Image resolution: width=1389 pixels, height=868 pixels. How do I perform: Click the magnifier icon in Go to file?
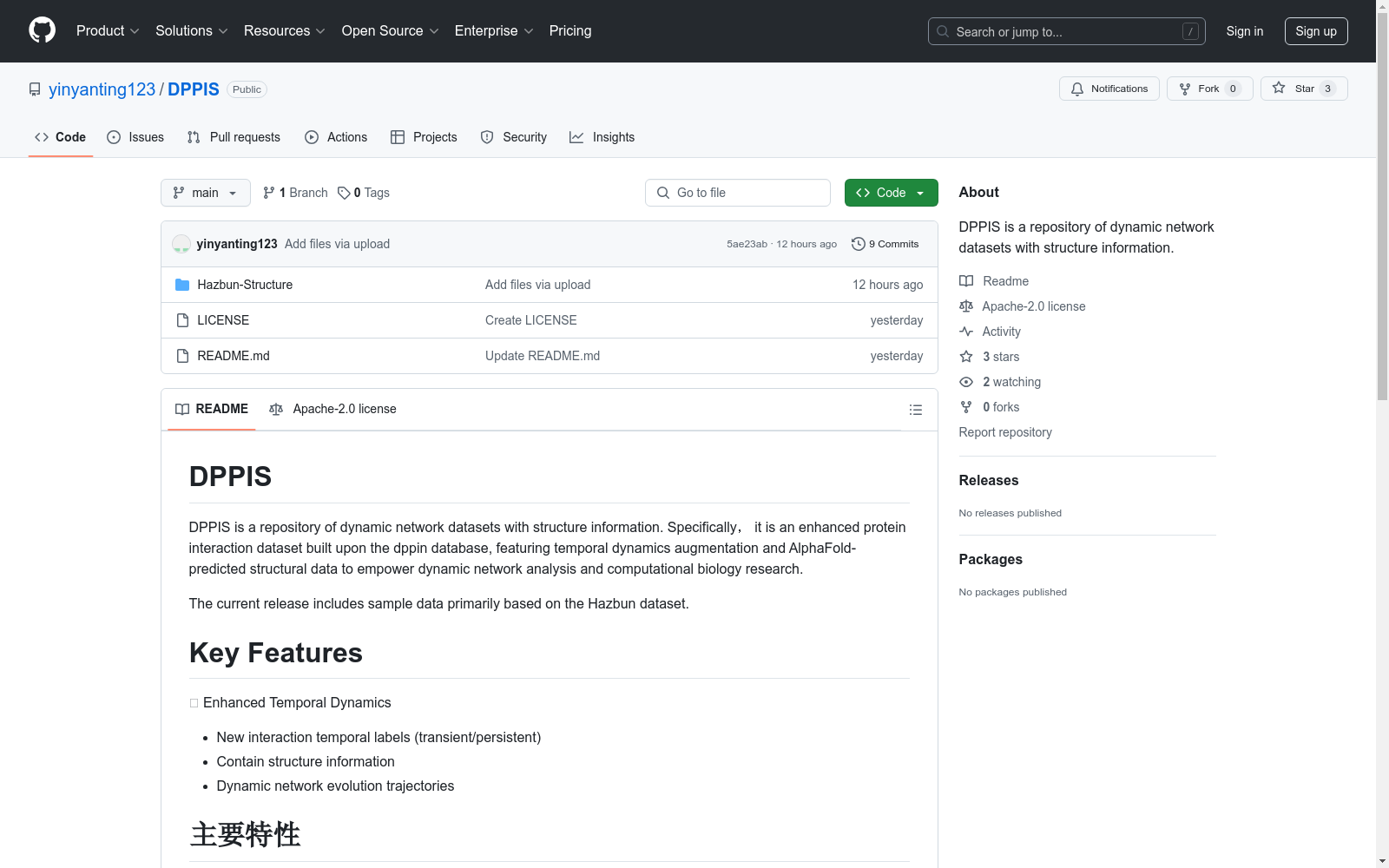(x=663, y=193)
